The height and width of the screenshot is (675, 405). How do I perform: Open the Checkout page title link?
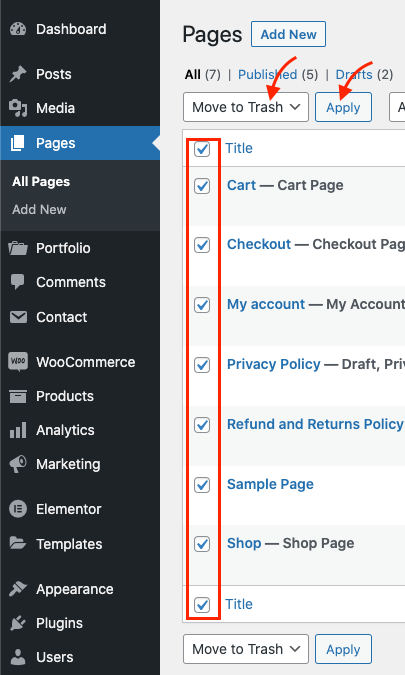[x=259, y=244]
